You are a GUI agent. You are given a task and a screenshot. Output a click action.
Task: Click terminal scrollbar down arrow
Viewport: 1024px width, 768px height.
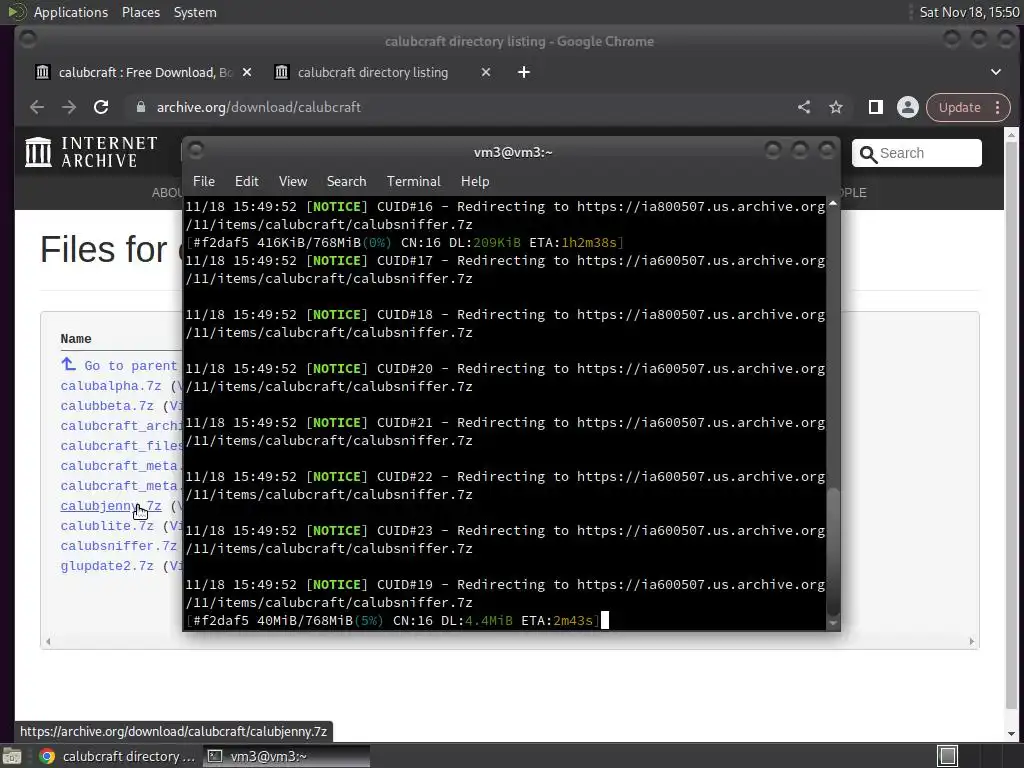pyautogui.click(x=833, y=624)
